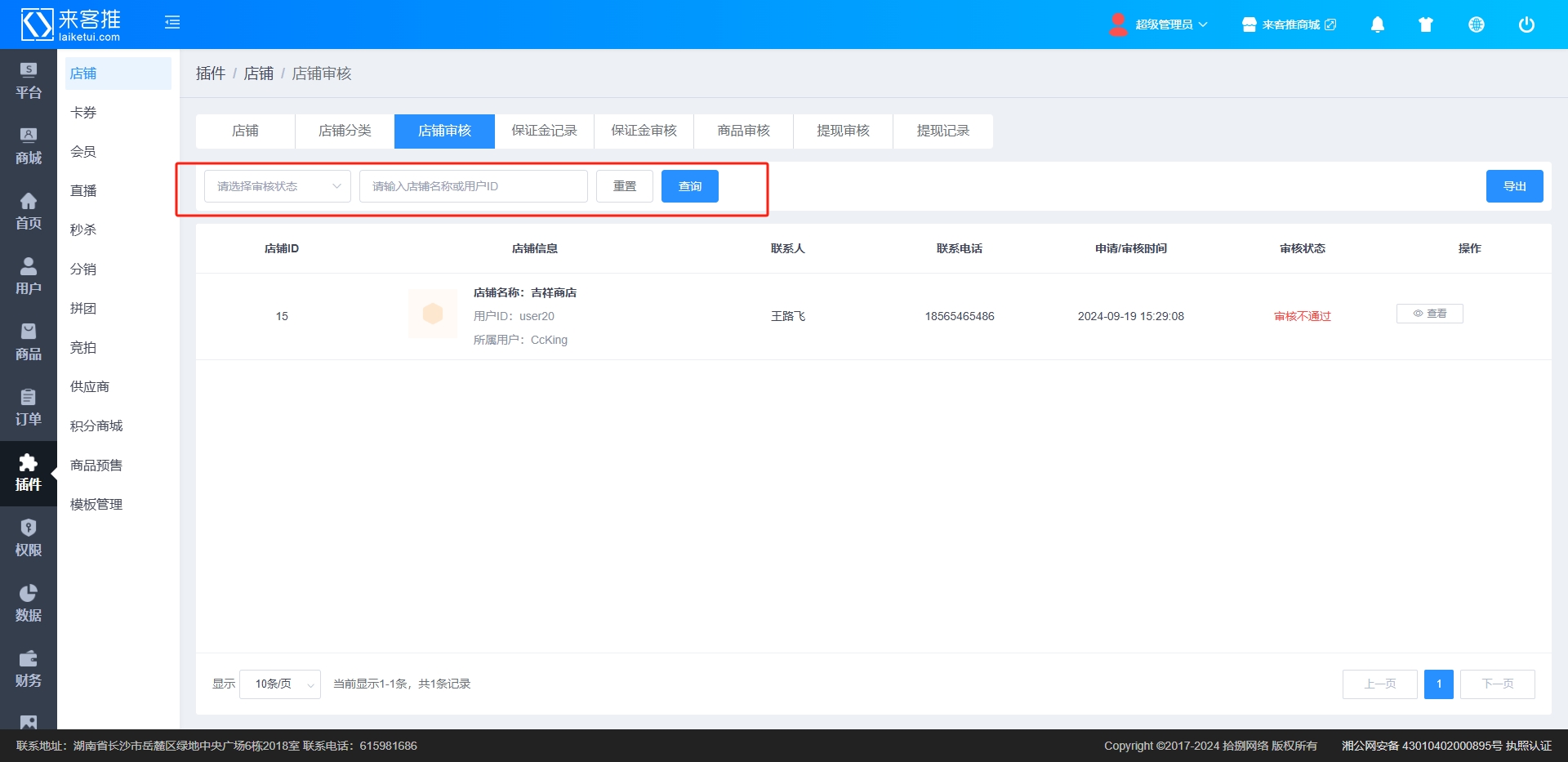The width and height of the screenshot is (1568, 762).
Task: Open the globe language icon
Action: [x=1476, y=25]
